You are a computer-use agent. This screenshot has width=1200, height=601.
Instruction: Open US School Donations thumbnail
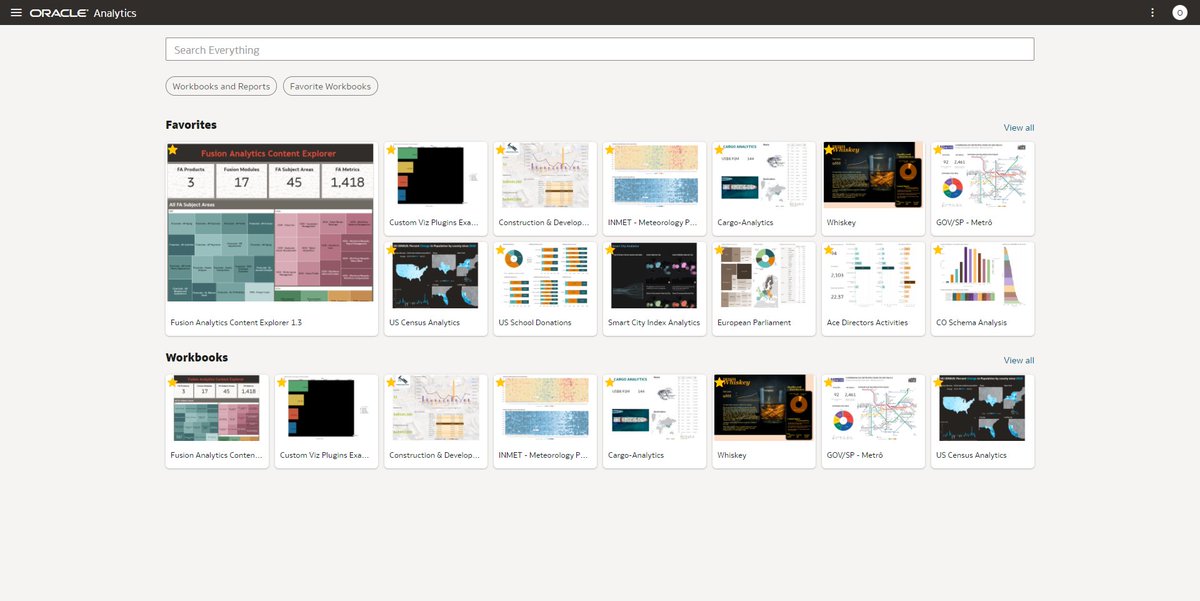point(545,275)
